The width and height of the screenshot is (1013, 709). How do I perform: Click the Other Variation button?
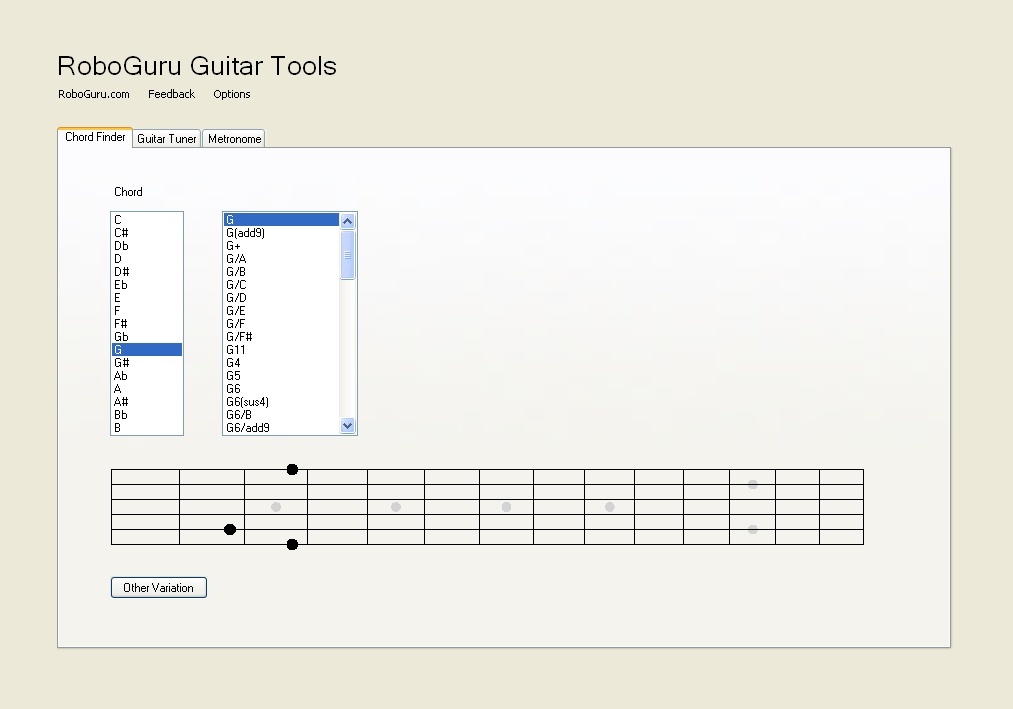point(158,587)
